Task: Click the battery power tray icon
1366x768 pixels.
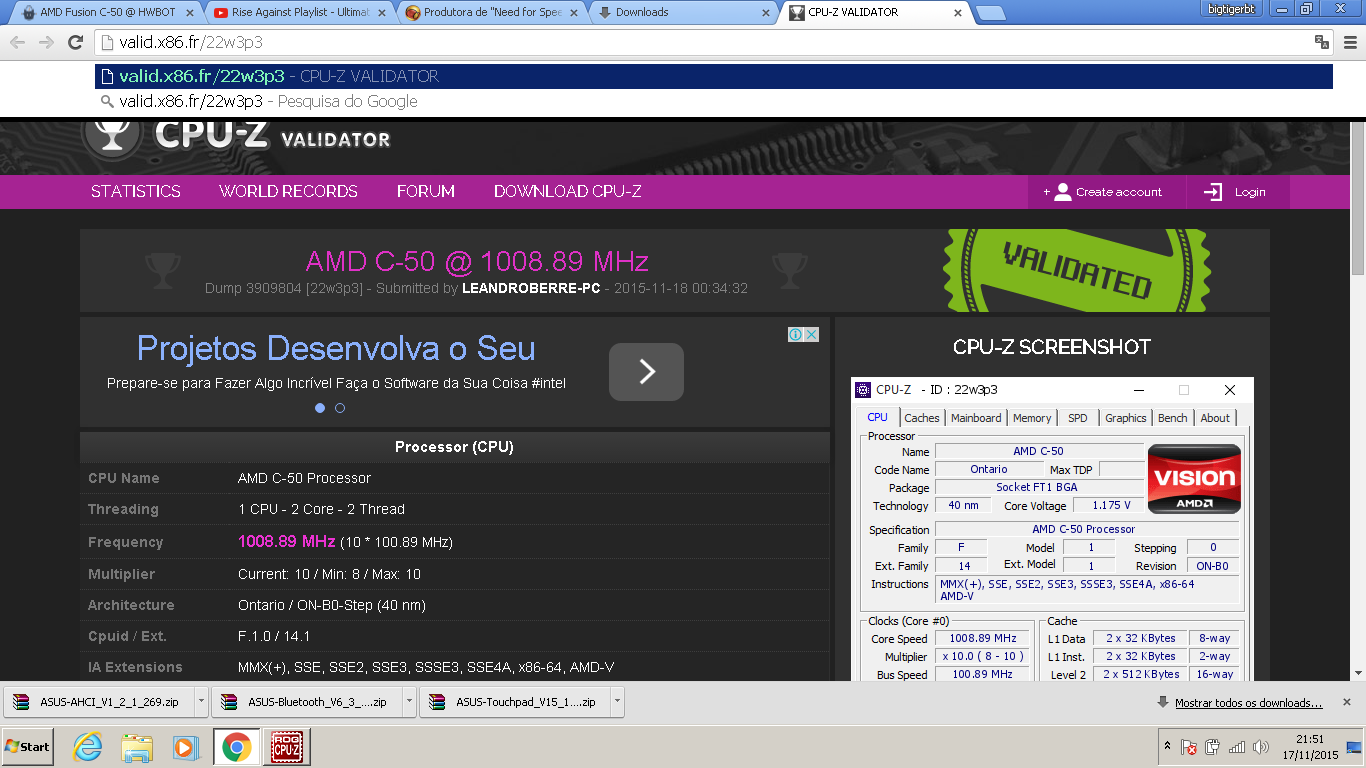Action: 1213,747
